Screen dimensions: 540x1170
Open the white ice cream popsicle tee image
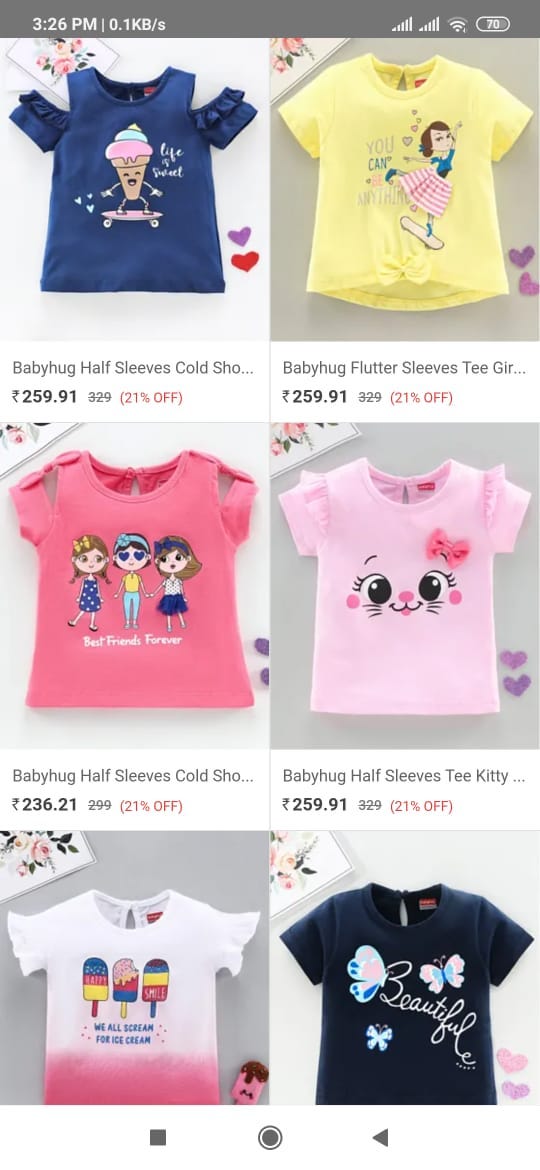click(x=134, y=968)
